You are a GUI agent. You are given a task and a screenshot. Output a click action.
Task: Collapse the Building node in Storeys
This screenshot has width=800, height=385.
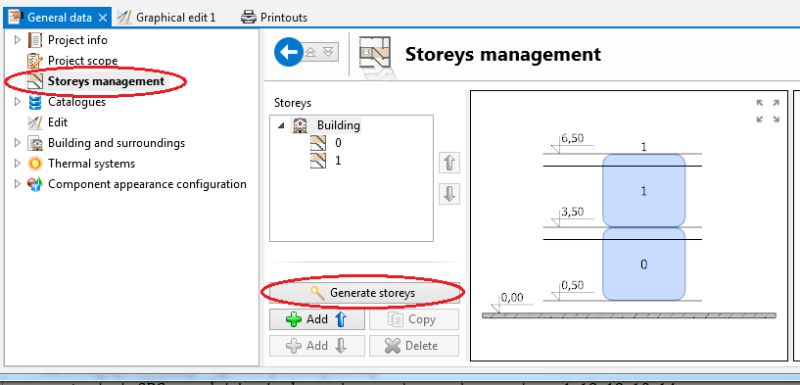pyautogui.click(x=281, y=126)
